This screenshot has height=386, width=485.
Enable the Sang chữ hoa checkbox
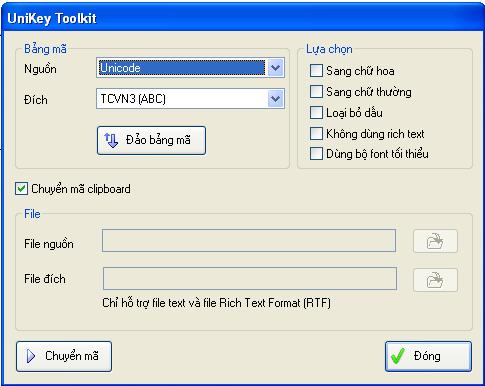[316, 71]
